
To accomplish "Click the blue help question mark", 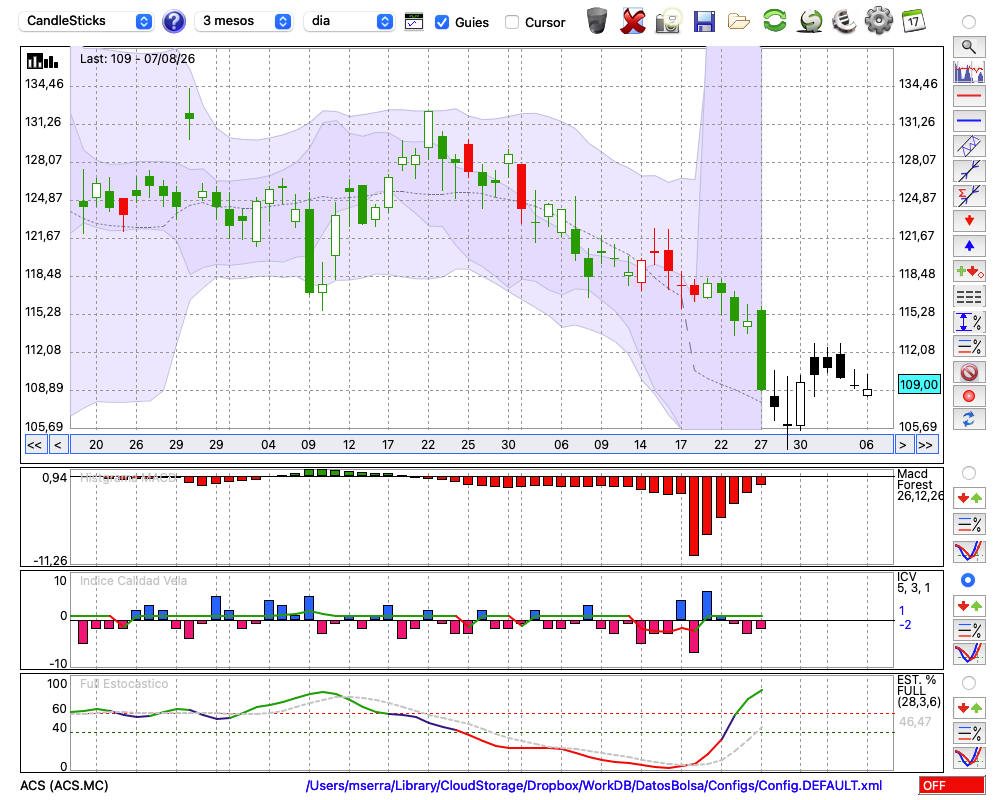I will coord(173,22).
